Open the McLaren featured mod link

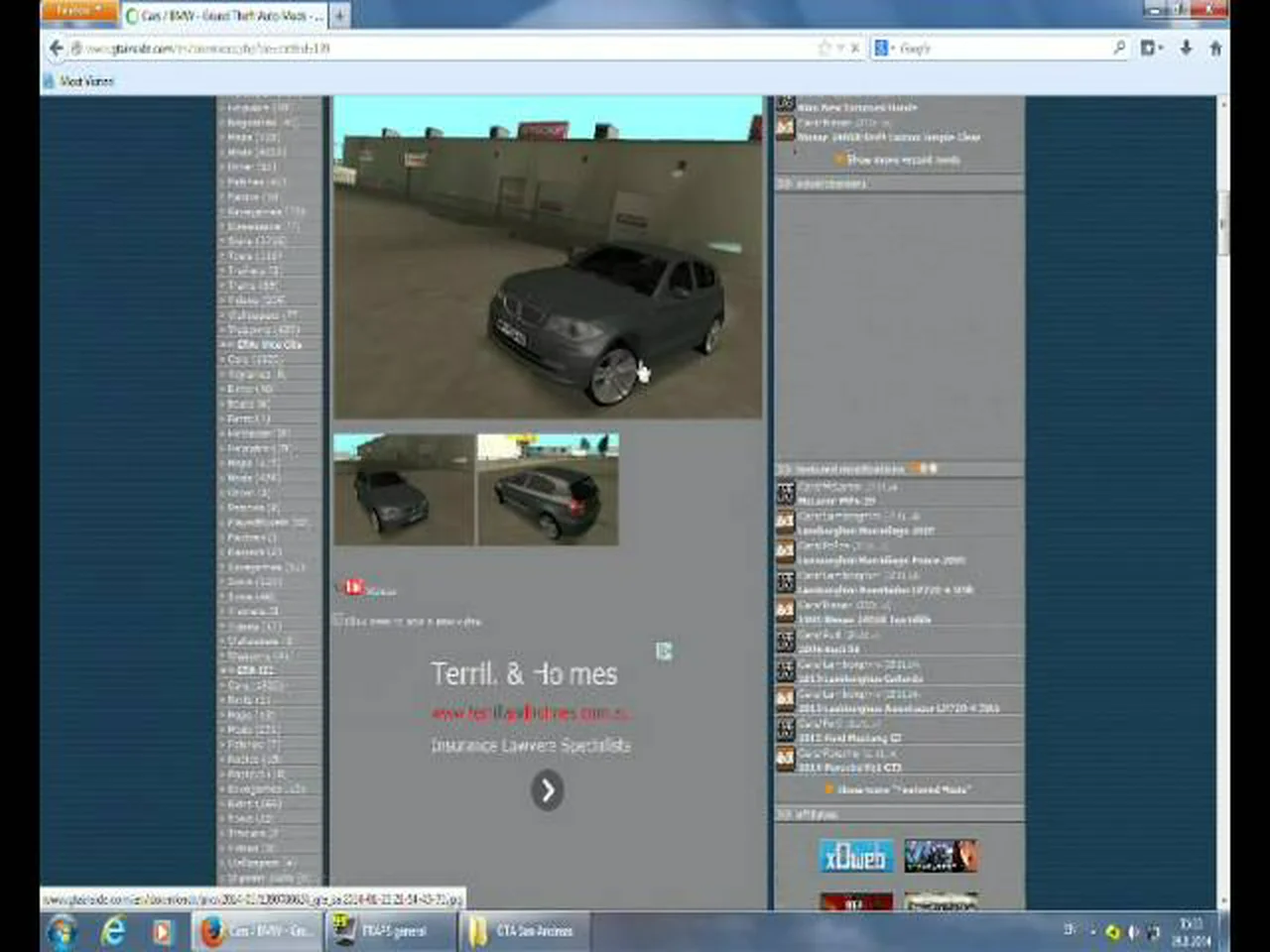click(835, 501)
